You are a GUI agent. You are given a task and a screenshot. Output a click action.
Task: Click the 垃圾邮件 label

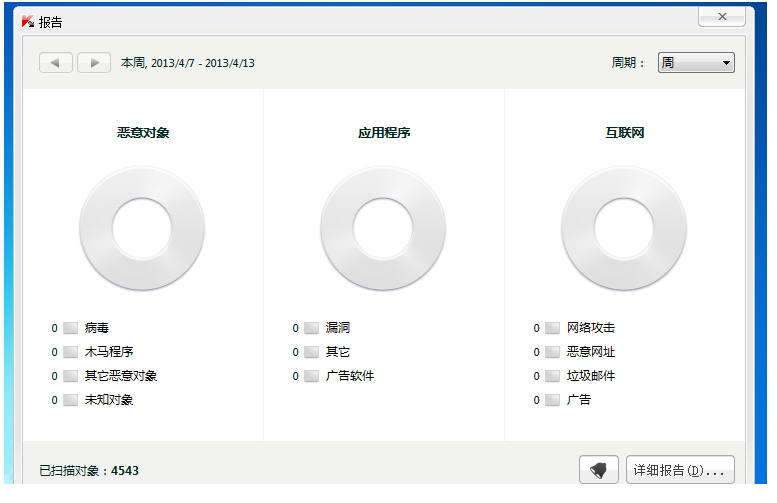pyautogui.click(x=591, y=376)
